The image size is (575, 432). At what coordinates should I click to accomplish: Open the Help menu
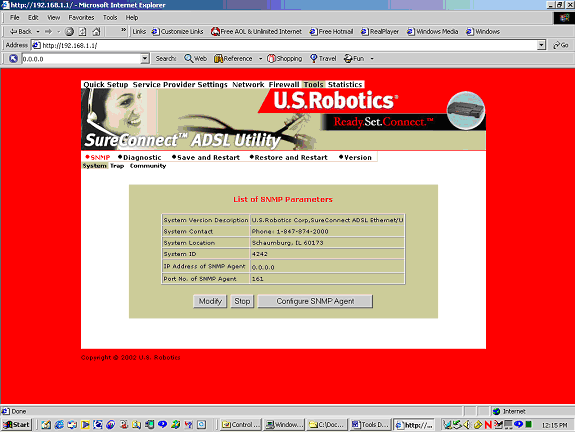pyautogui.click(x=132, y=18)
